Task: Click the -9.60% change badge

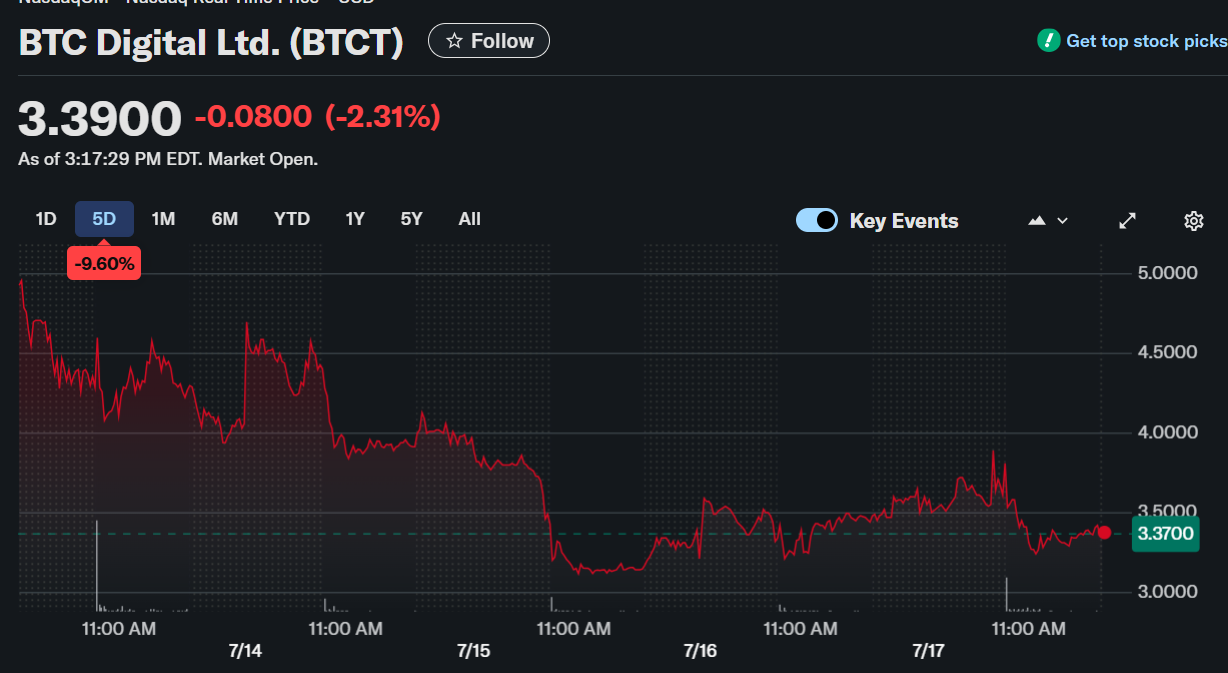Action: 104,264
